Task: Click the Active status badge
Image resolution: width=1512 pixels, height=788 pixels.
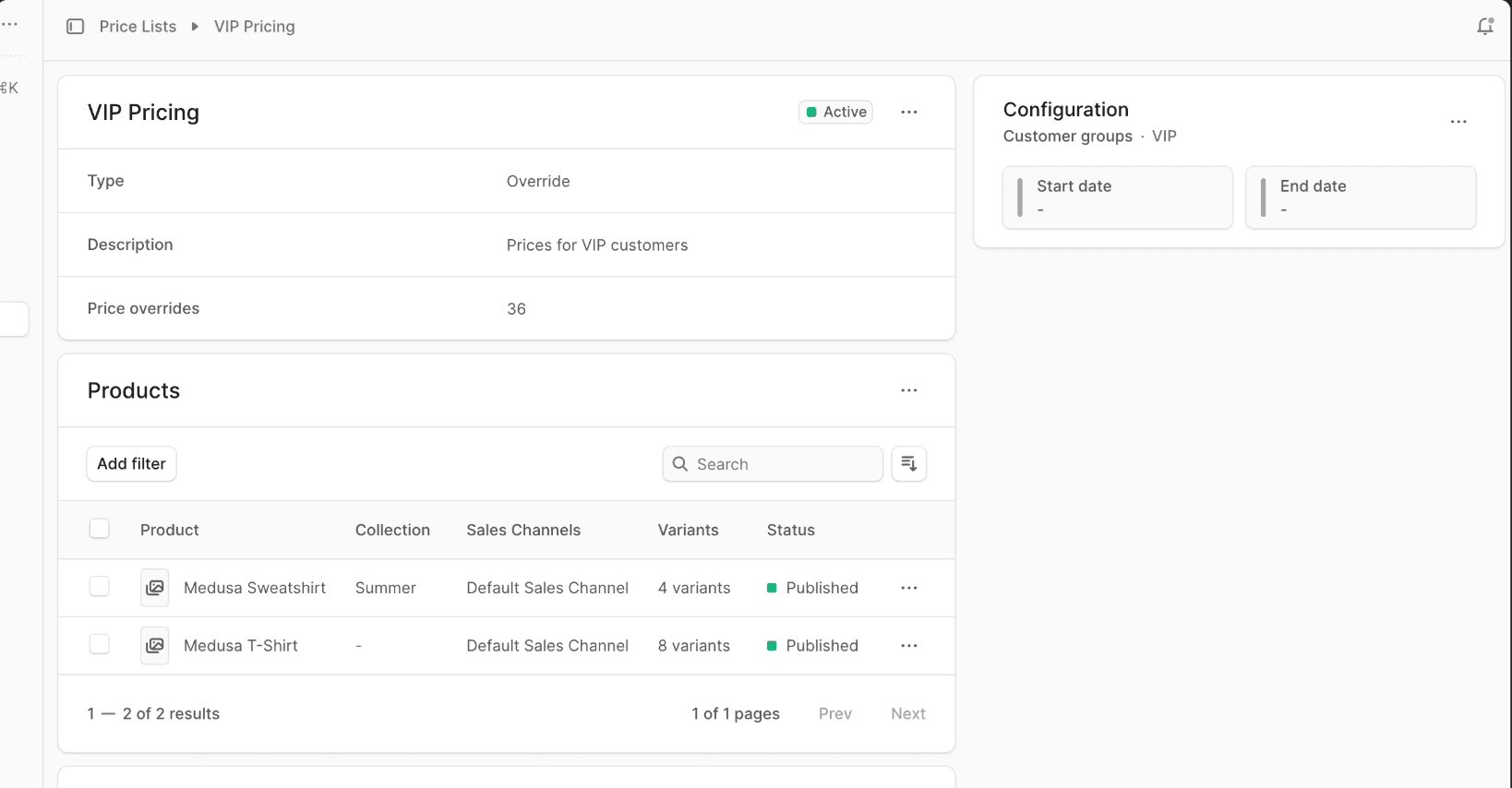Action: tap(835, 112)
